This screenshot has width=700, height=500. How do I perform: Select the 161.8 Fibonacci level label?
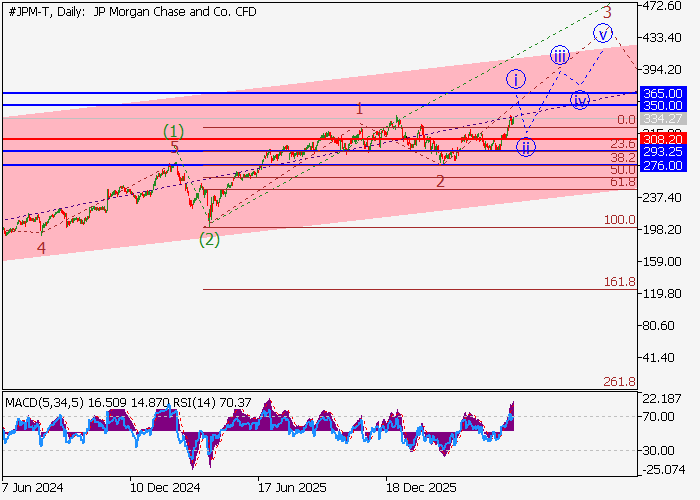[x=620, y=282]
